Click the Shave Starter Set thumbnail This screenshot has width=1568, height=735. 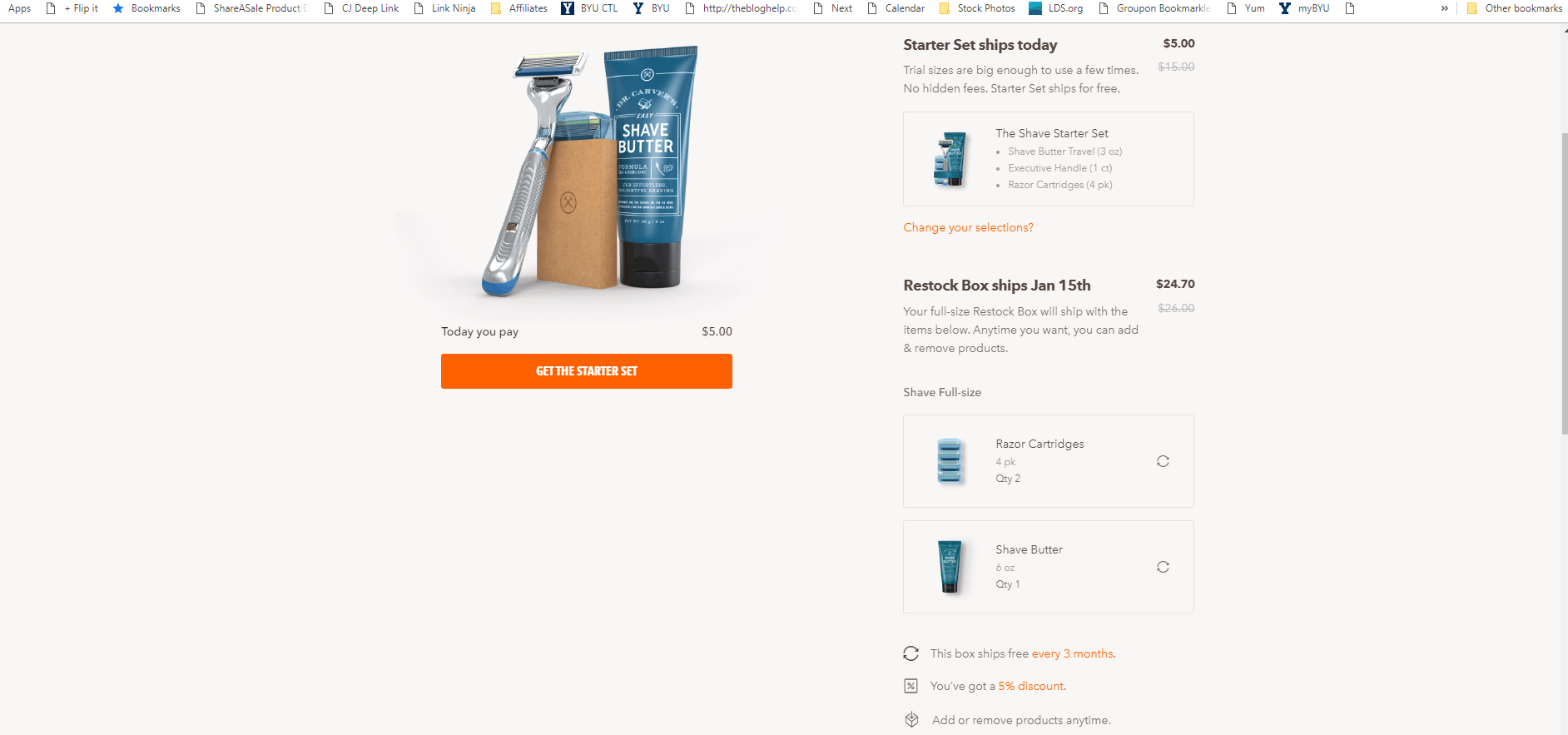click(x=950, y=159)
